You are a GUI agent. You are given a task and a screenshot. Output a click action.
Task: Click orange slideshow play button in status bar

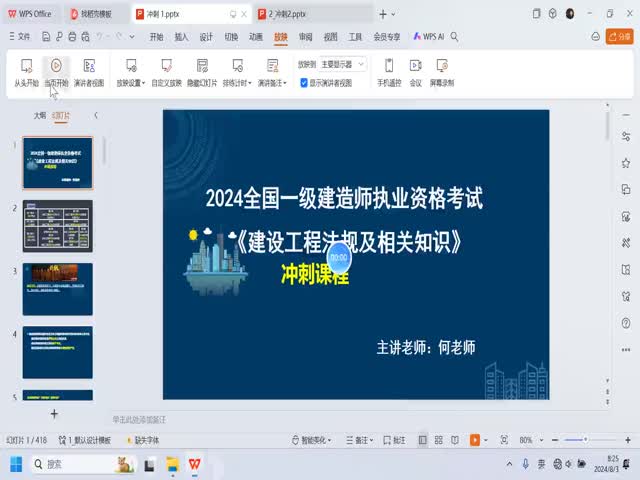click(x=475, y=440)
